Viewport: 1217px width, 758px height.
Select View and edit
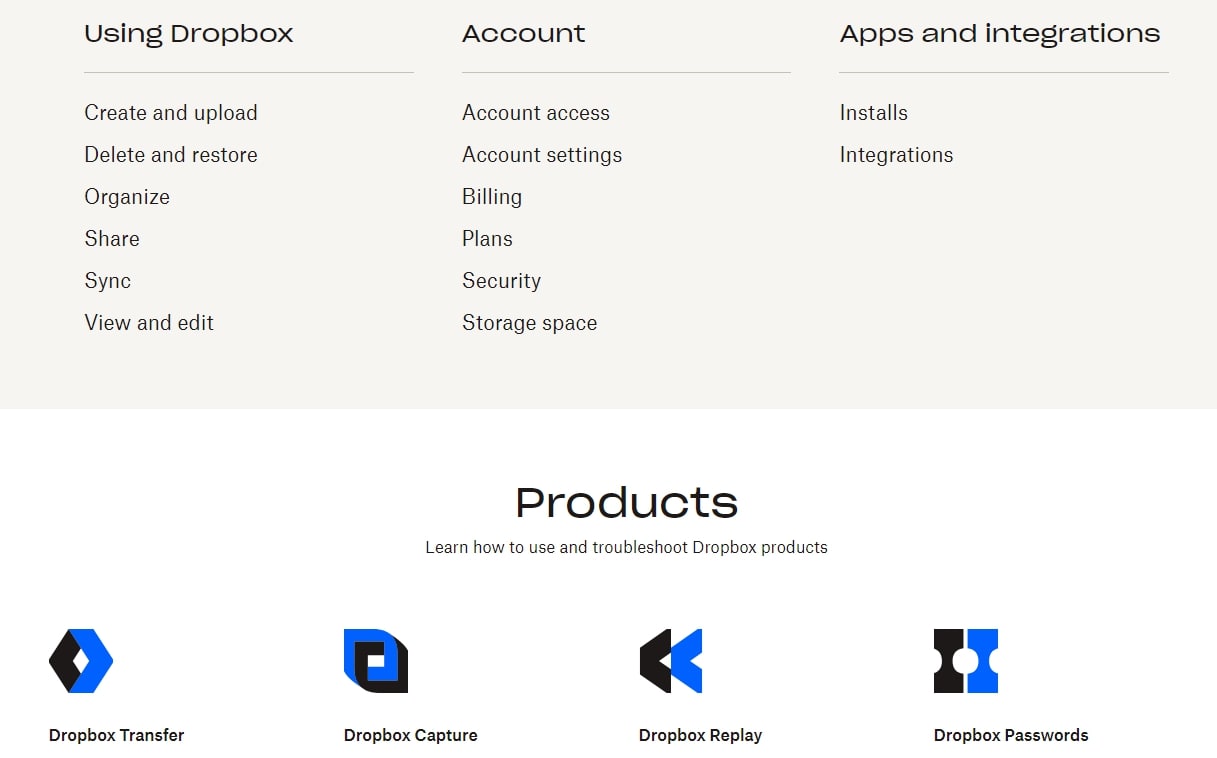click(x=149, y=323)
